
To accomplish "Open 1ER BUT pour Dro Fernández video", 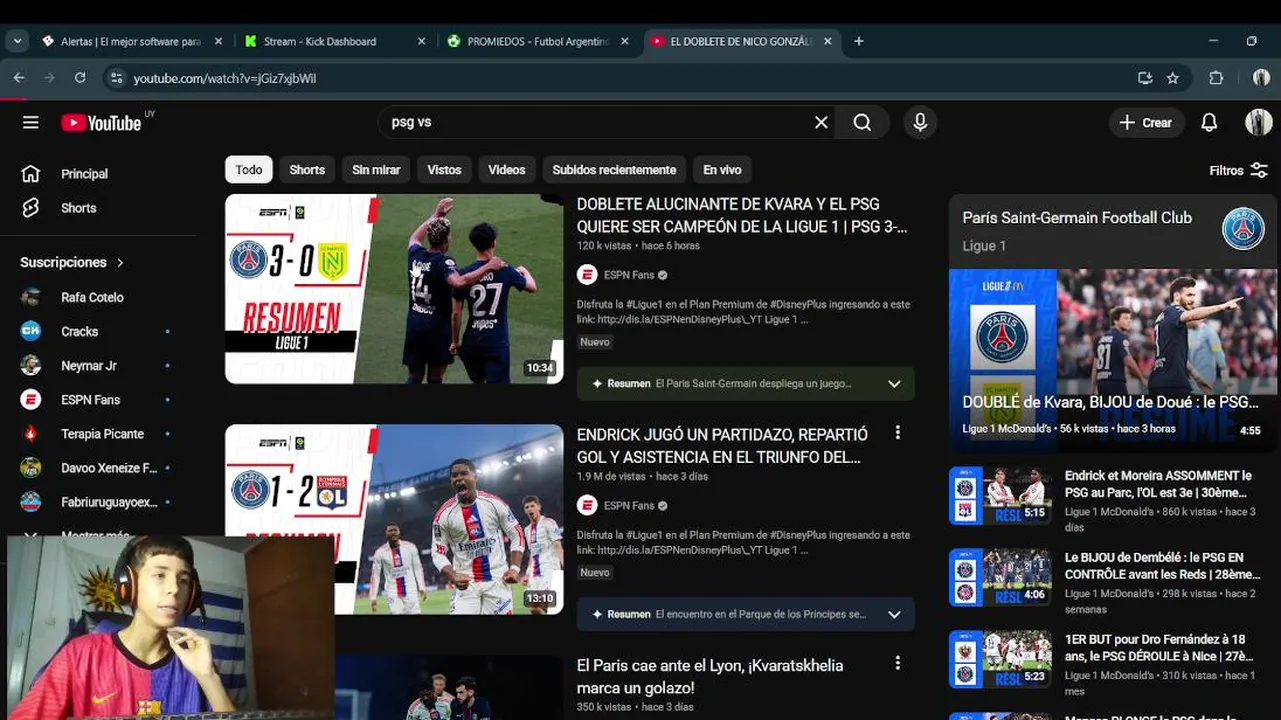I will 1158,647.
